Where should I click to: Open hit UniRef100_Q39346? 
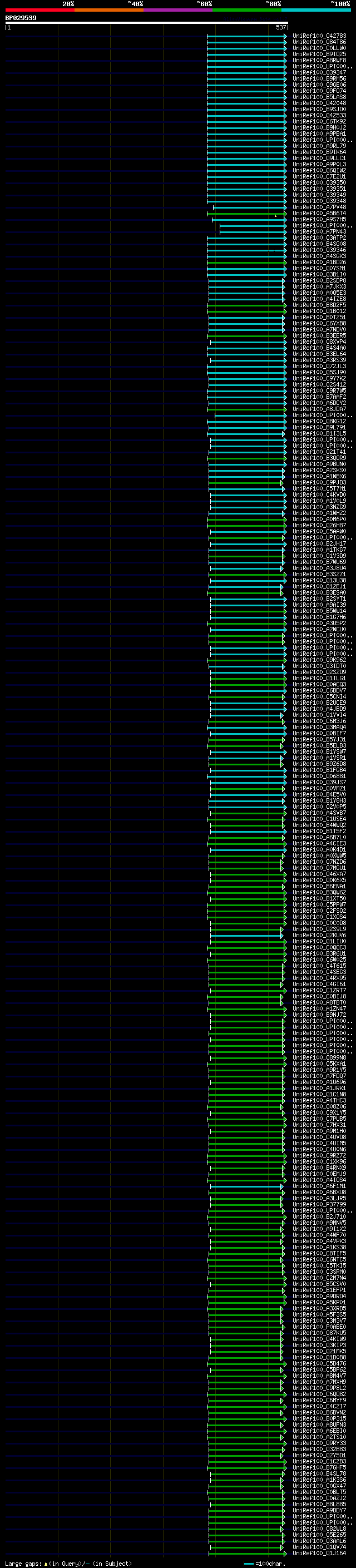pyautogui.click(x=319, y=250)
